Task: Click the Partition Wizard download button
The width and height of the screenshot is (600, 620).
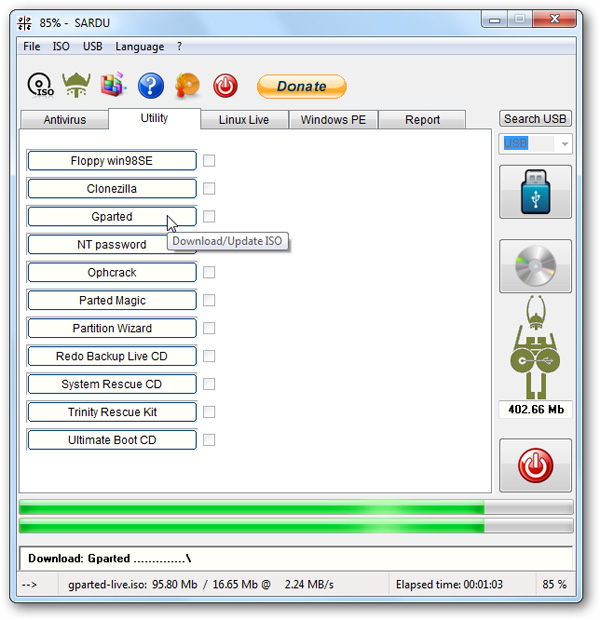Action: pyautogui.click(x=112, y=328)
